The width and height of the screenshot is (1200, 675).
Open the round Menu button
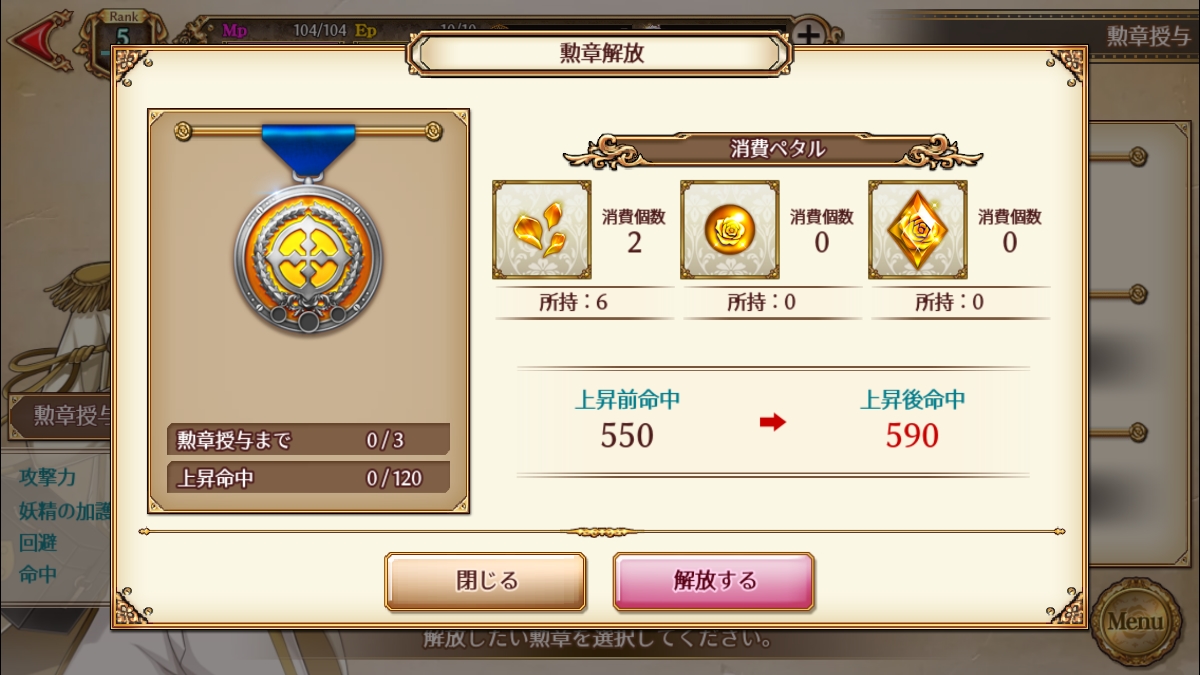pos(1135,621)
